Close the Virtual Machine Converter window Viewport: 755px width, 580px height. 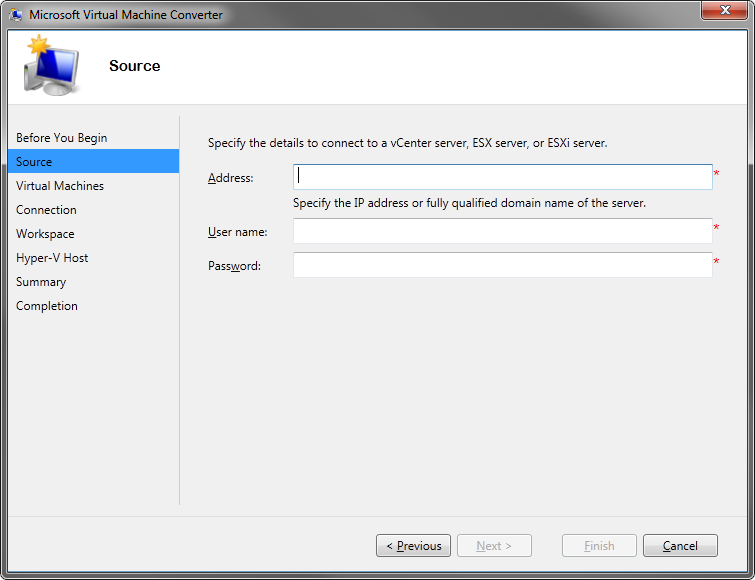(x=724, y=10)
